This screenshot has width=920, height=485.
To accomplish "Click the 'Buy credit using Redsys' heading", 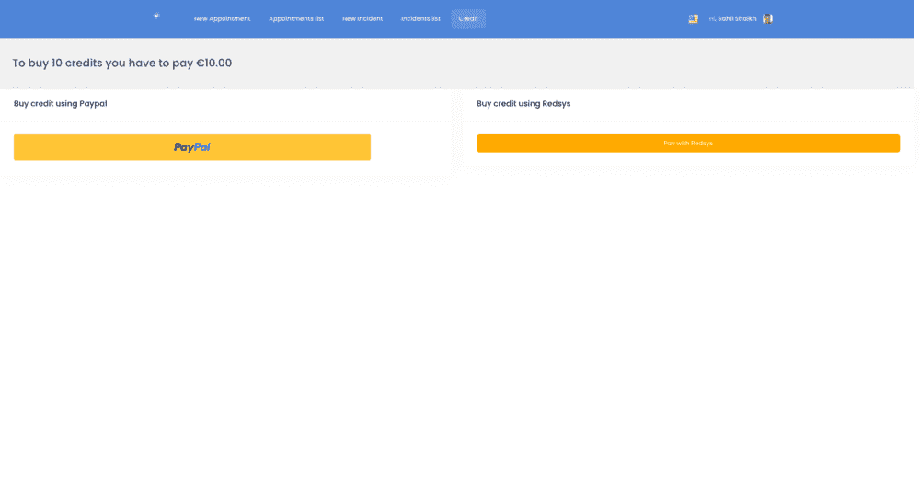I will point(523,104).
